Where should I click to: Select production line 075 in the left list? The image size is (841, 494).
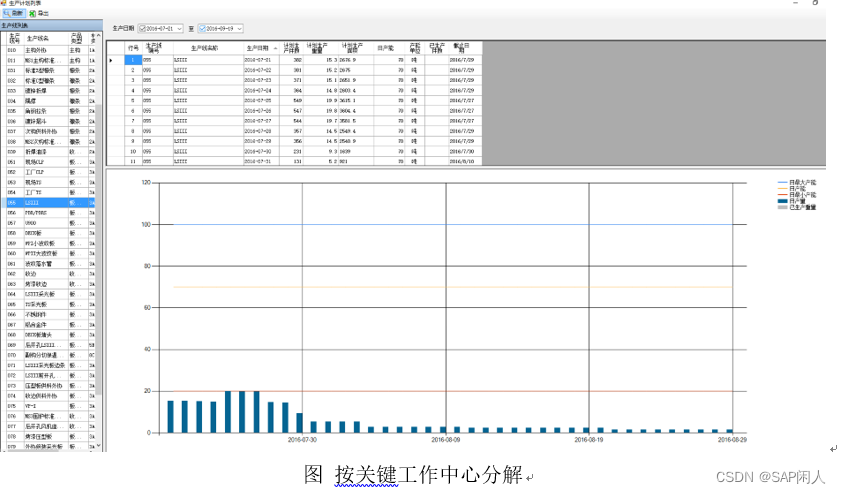tap(48, 406)
